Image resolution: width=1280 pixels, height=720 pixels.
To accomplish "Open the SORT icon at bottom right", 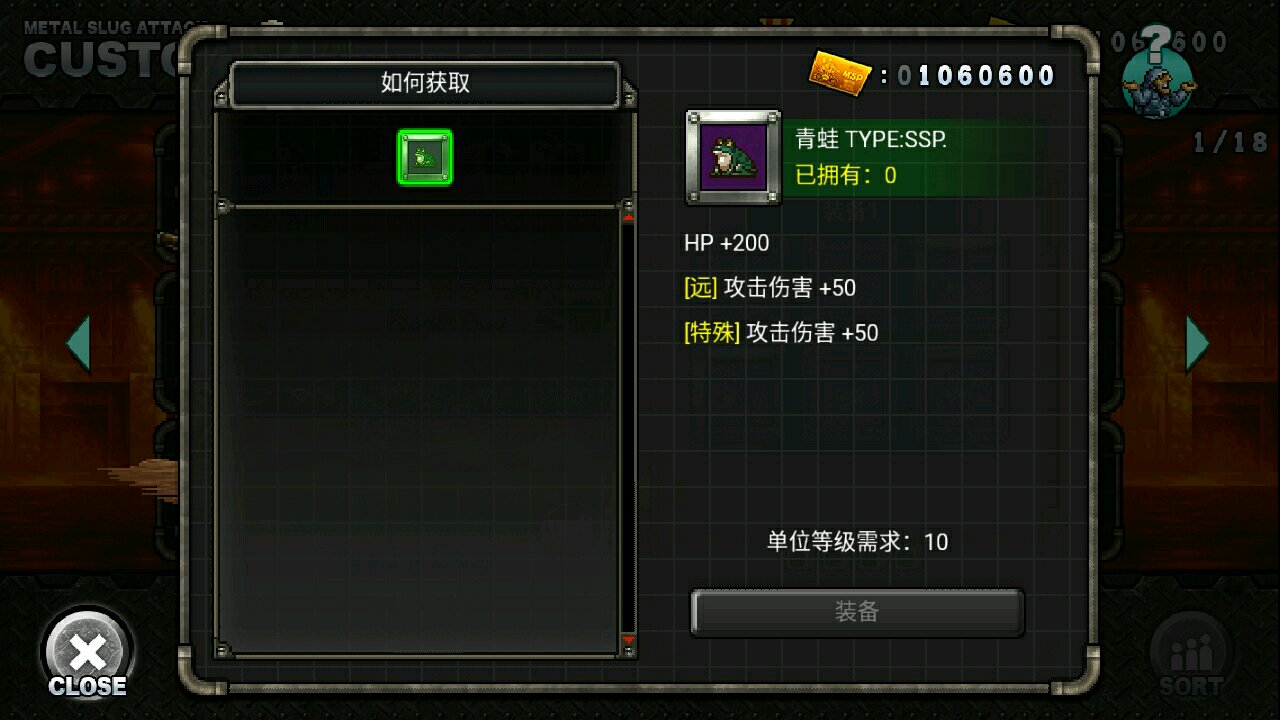I will 1191,658.
